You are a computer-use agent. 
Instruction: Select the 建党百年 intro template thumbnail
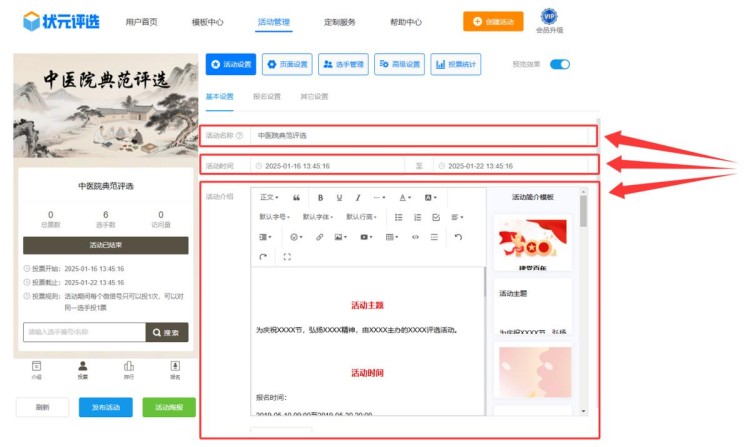tap(533, 245)
